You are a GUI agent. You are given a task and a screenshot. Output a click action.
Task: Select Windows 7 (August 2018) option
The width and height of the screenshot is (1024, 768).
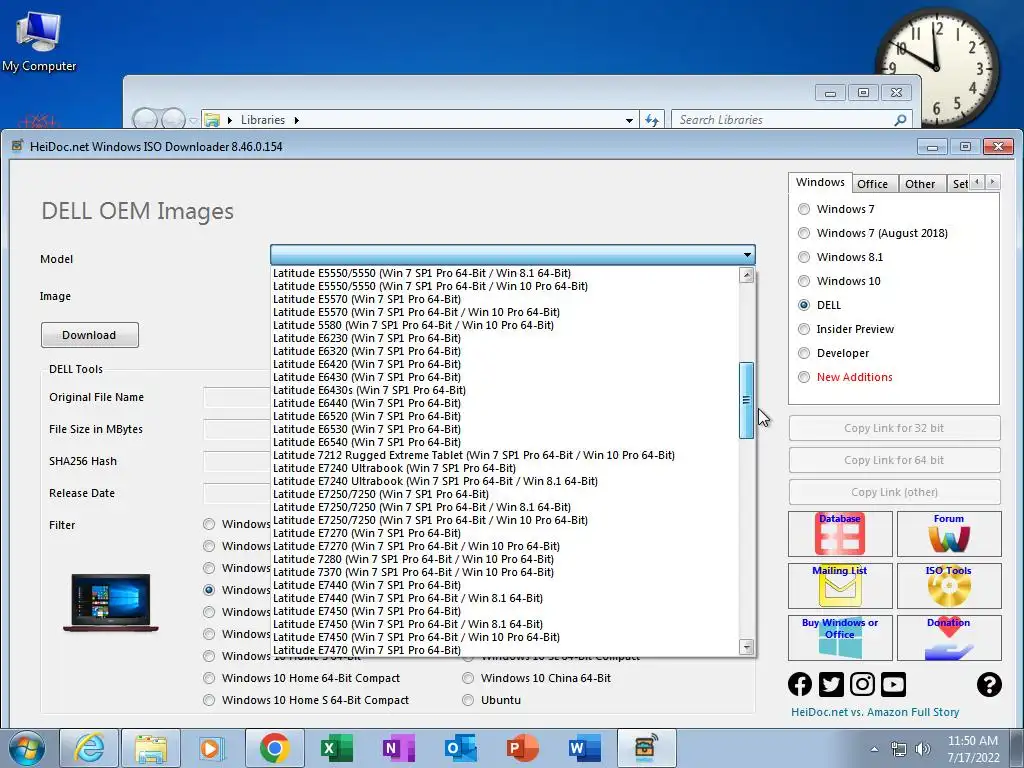pyautogui.click(x=804, y=233)
